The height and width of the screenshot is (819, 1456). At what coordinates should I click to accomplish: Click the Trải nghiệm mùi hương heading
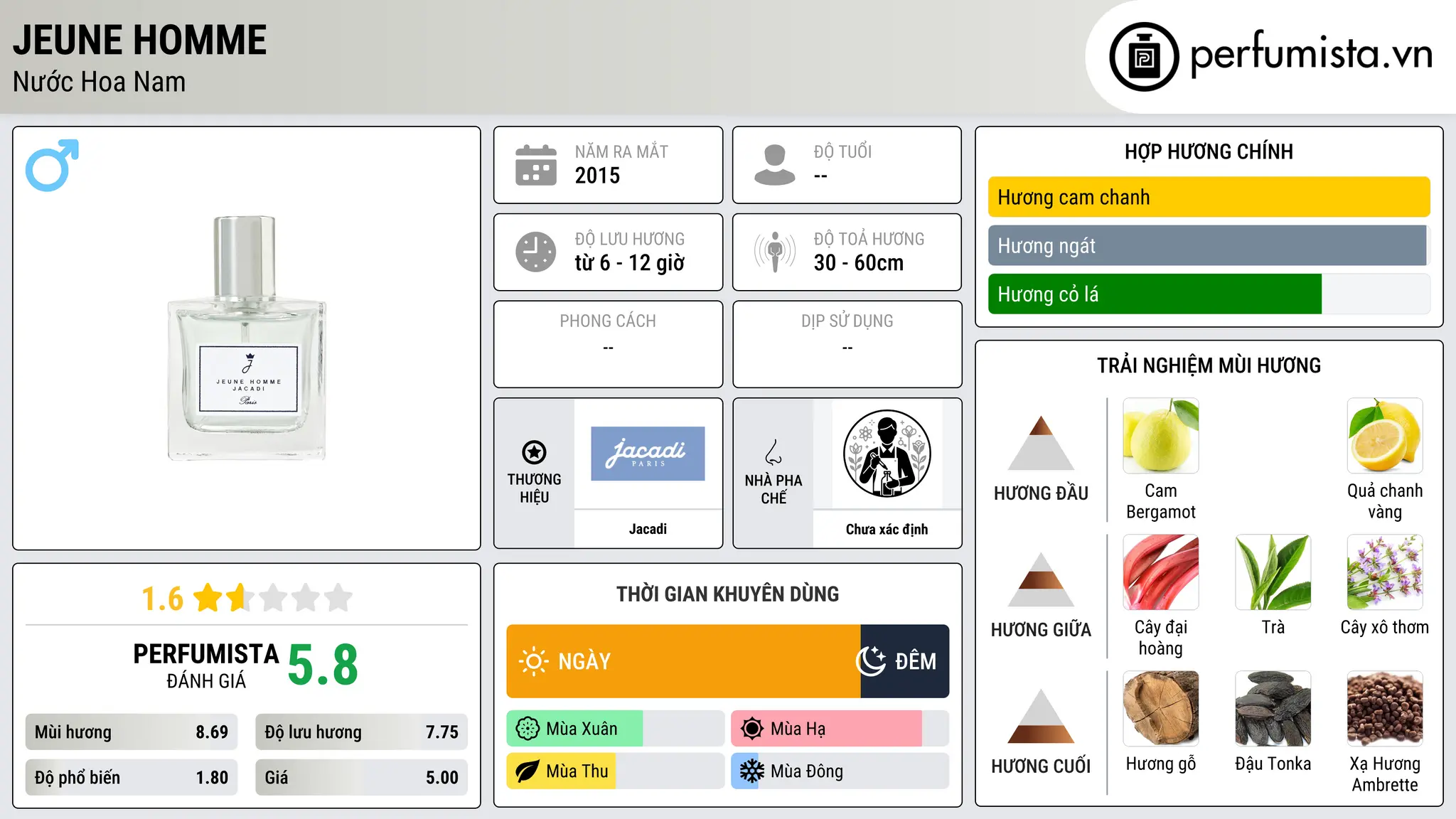tap(1209, 365)
